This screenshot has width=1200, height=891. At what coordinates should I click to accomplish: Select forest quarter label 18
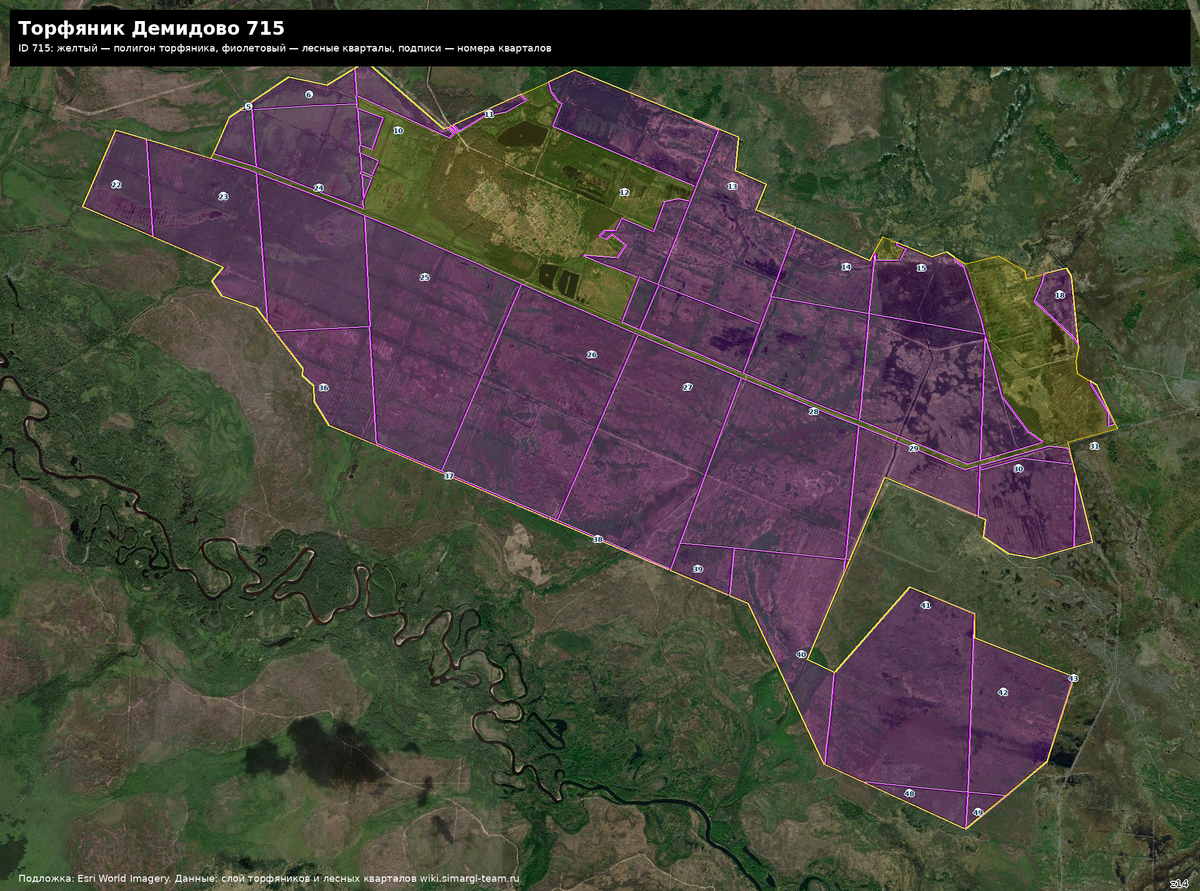[1059, 296]
